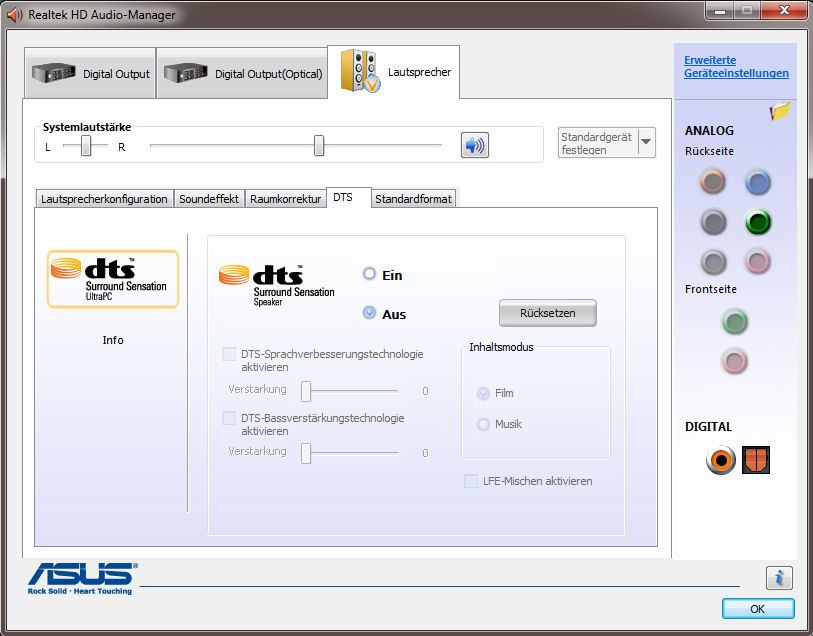
Task: Open the Lautsprecherkonfiguration tab
Action: pyautogui.click(x=104, y=199)
